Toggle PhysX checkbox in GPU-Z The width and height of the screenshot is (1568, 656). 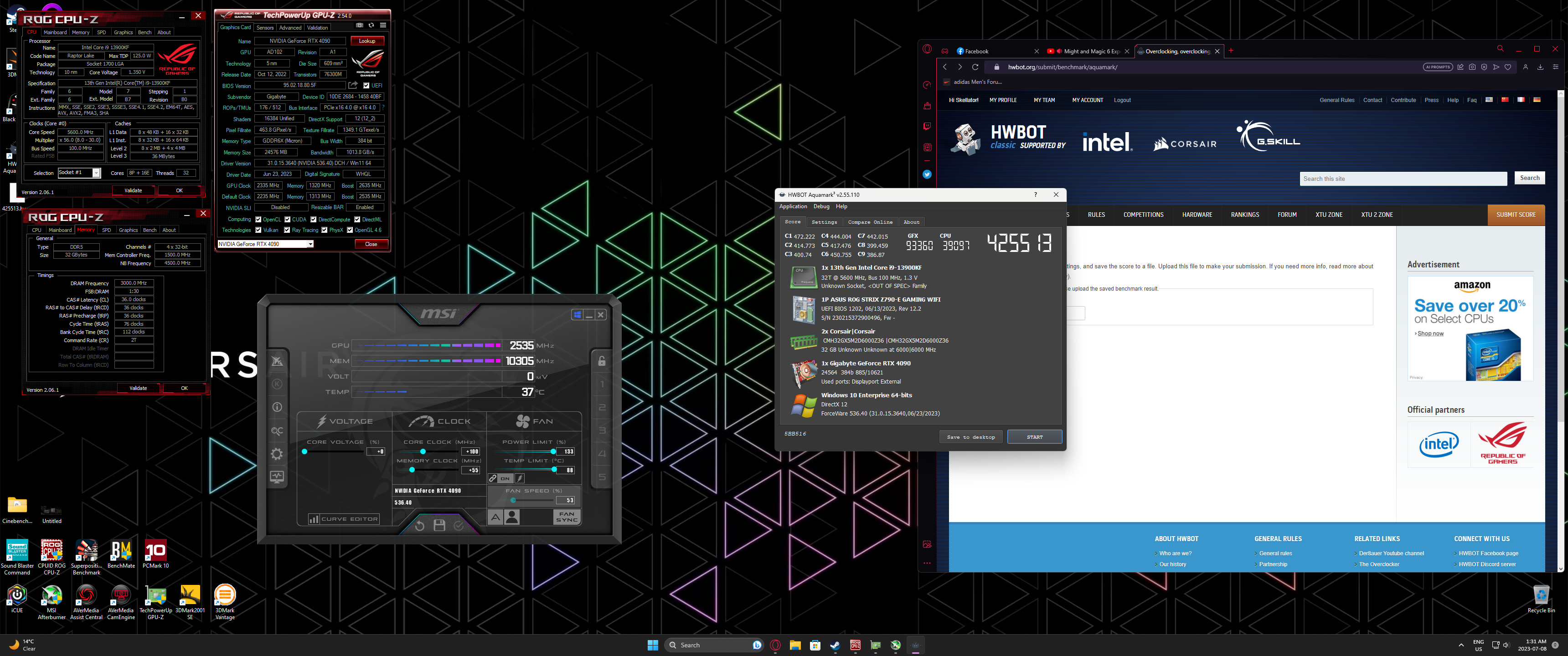[x=325, y=230]
